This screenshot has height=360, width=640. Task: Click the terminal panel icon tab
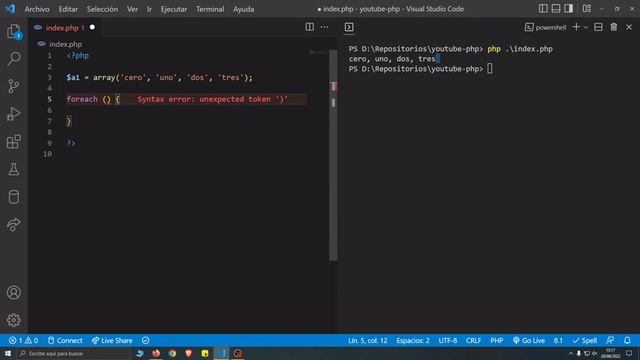tap(349, 27)
